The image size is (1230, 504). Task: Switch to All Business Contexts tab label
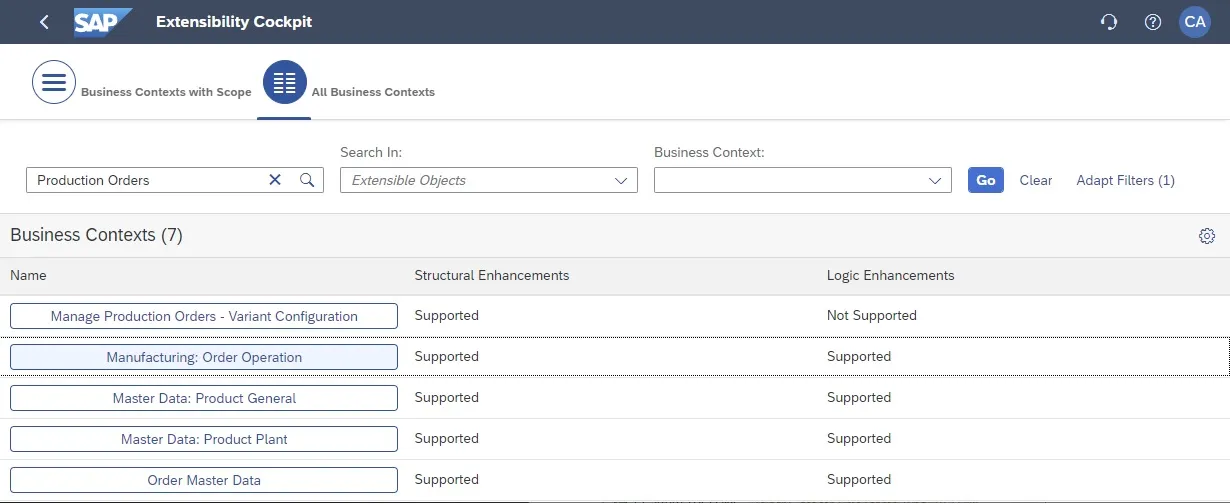click(373, 92)
